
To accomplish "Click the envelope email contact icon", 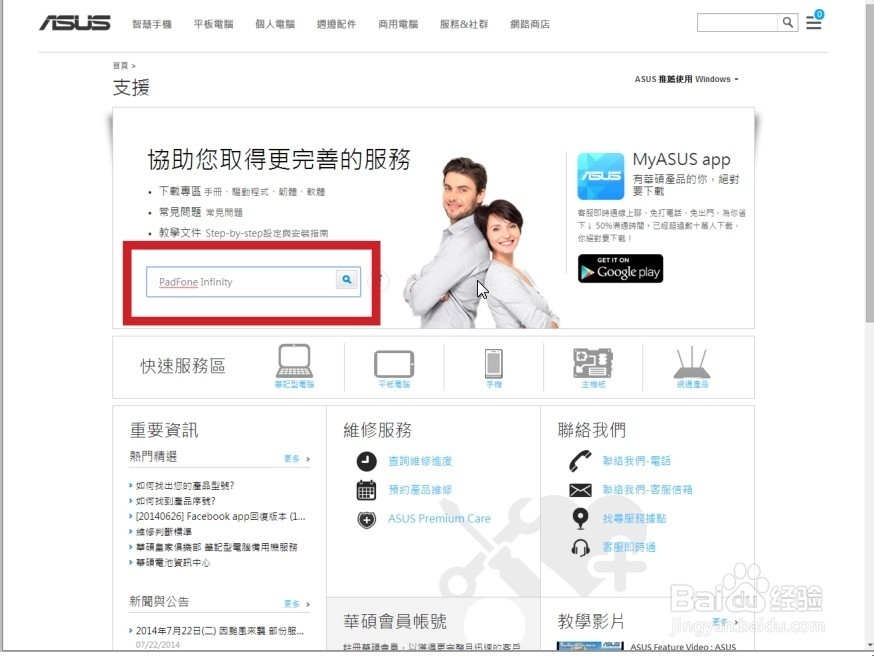I will (x=580, y=490).
